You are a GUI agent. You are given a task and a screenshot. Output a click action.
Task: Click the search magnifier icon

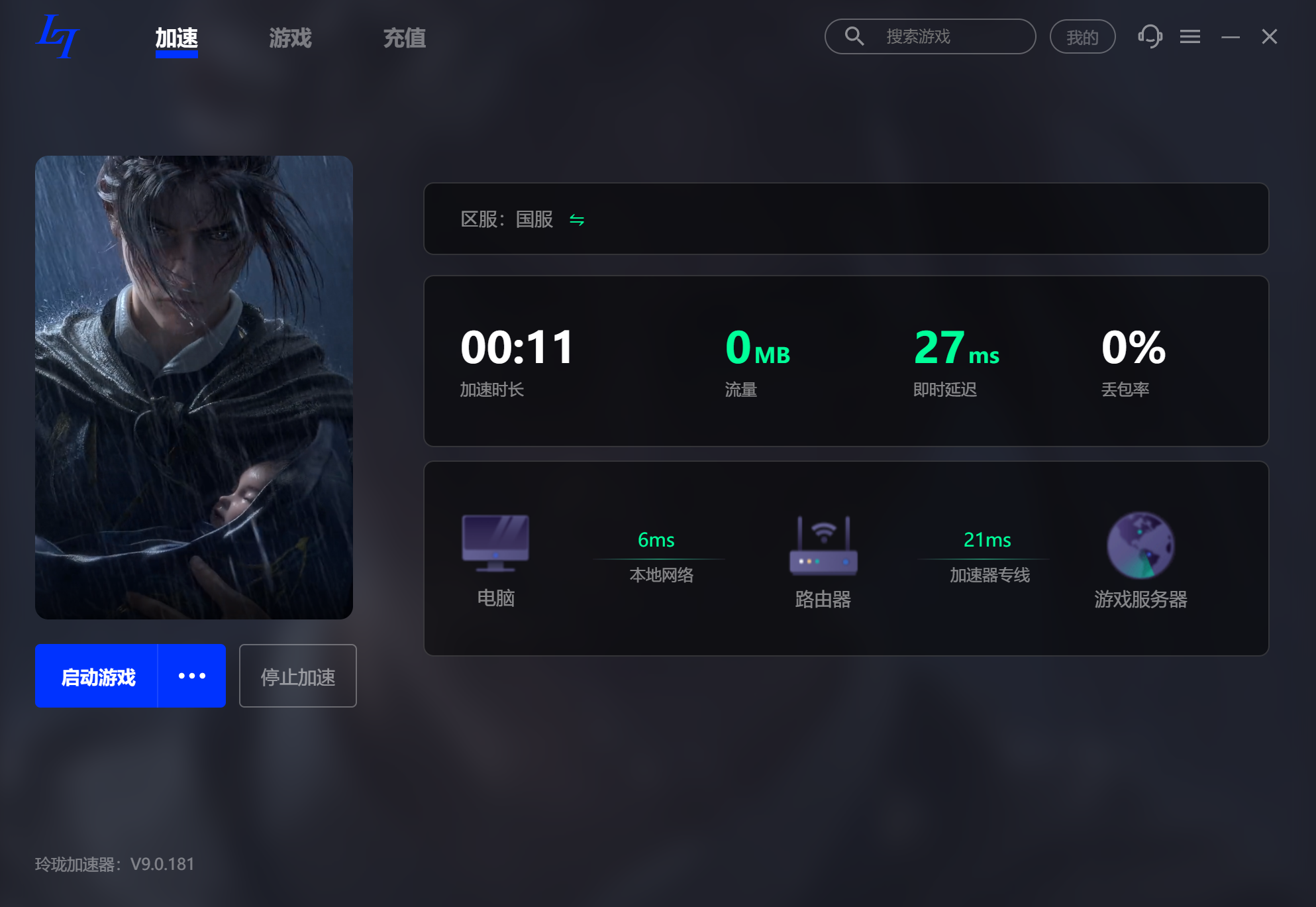click(x=854, y=36)
